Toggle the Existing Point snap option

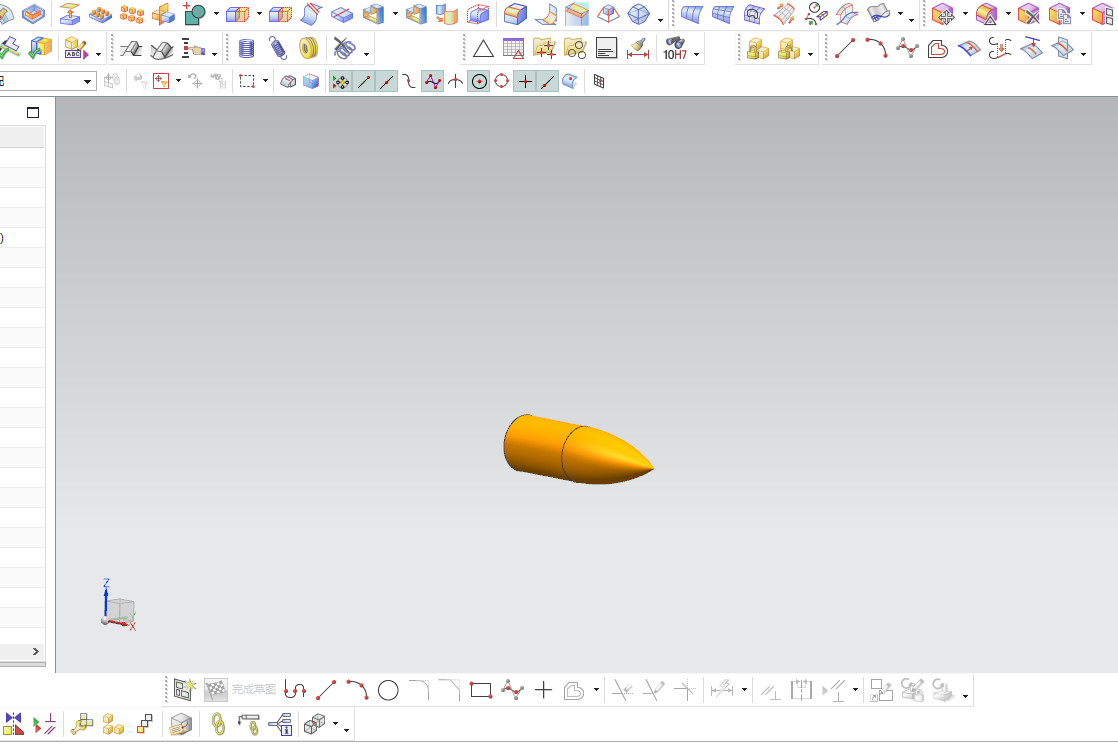(525, 82)
